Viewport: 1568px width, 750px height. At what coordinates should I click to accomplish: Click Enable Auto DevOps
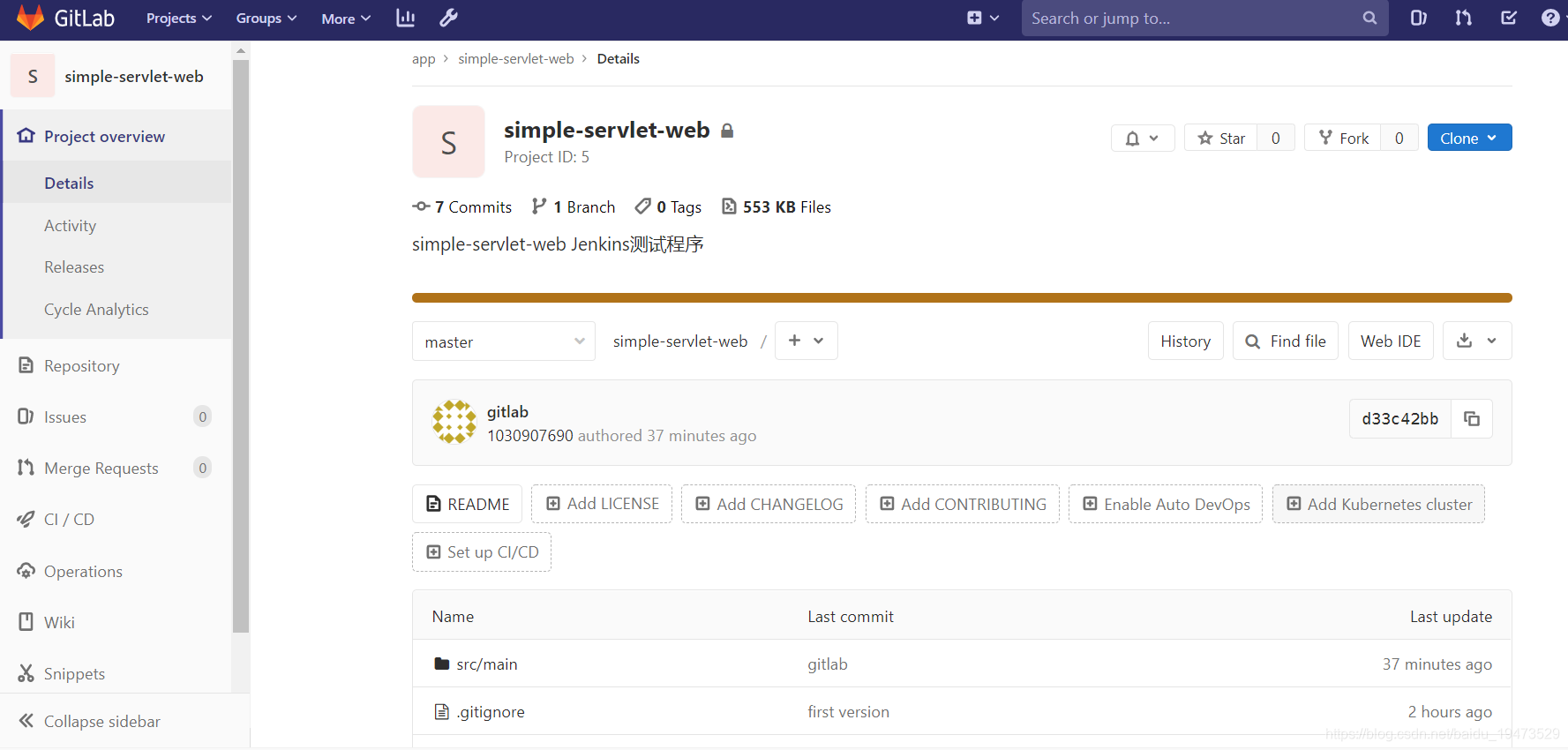tap(1166, 504)
